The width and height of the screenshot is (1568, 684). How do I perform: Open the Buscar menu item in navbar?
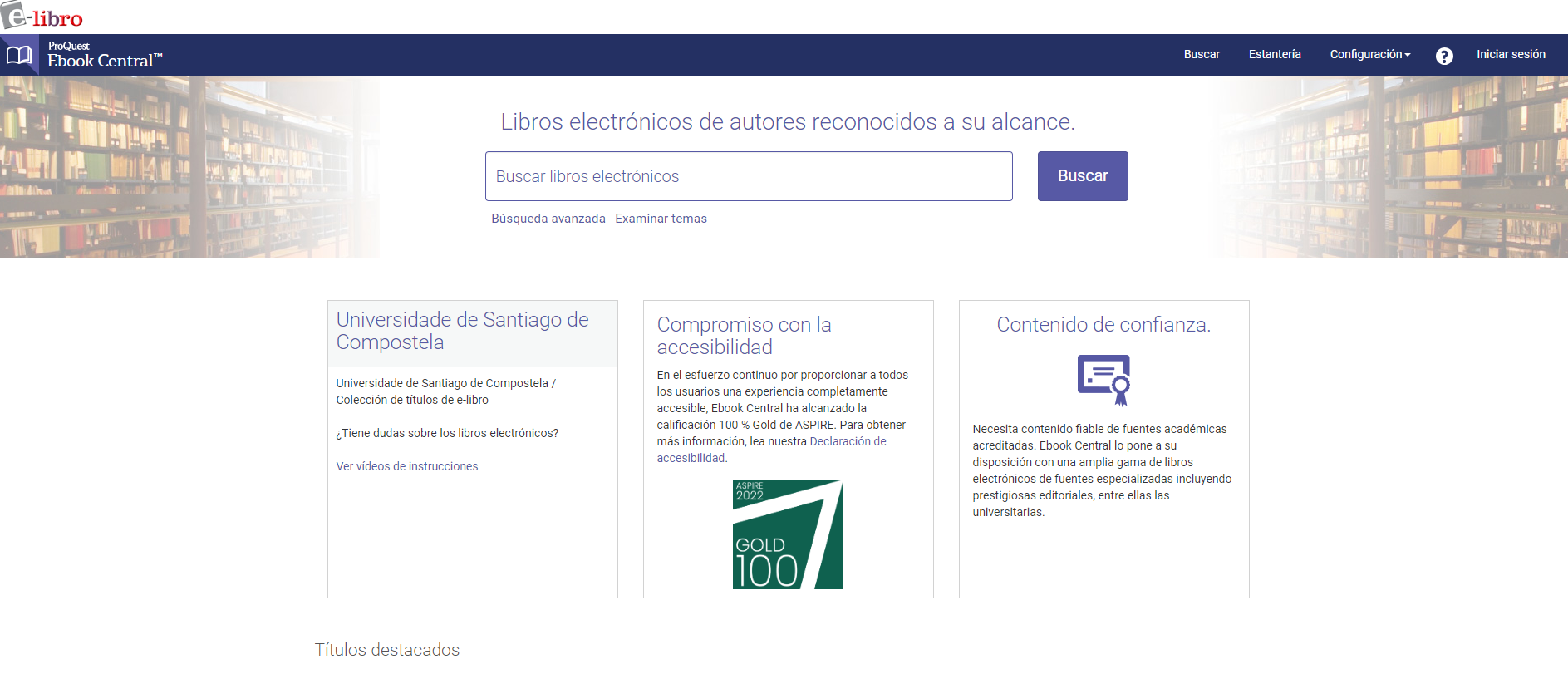[x=1202, y=54]
